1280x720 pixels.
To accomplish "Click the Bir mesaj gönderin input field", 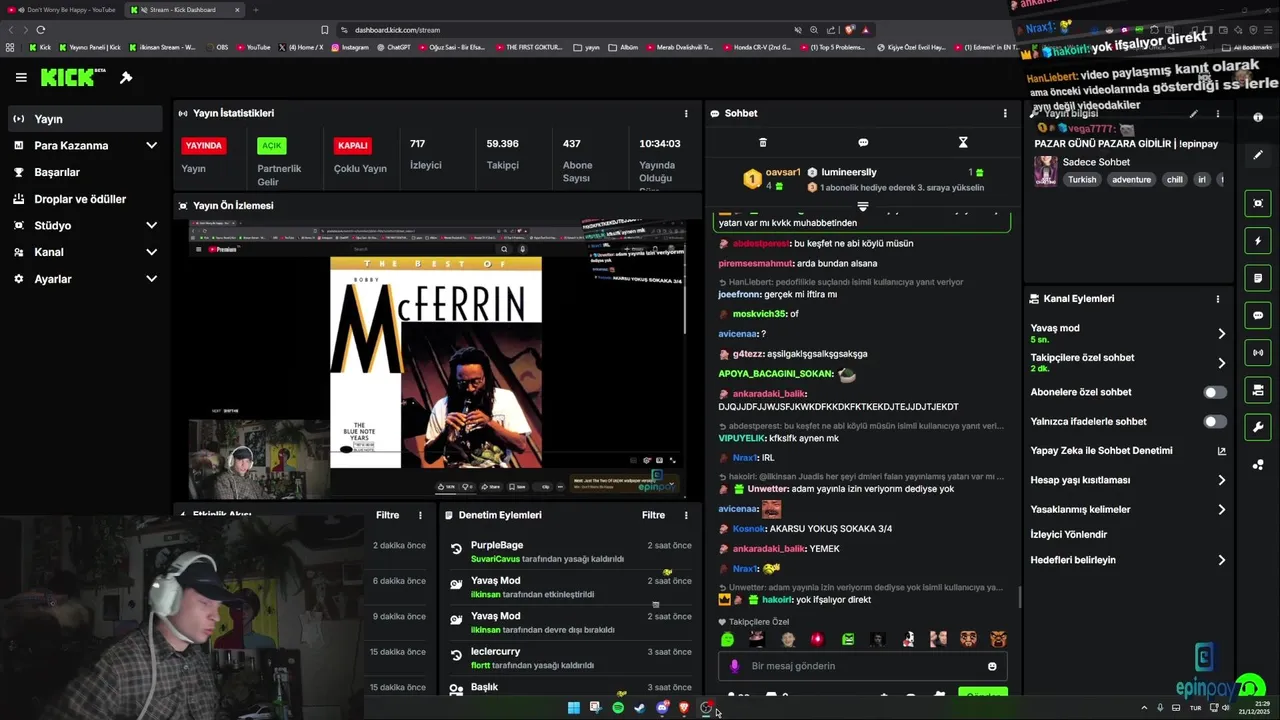I will 862,666.
